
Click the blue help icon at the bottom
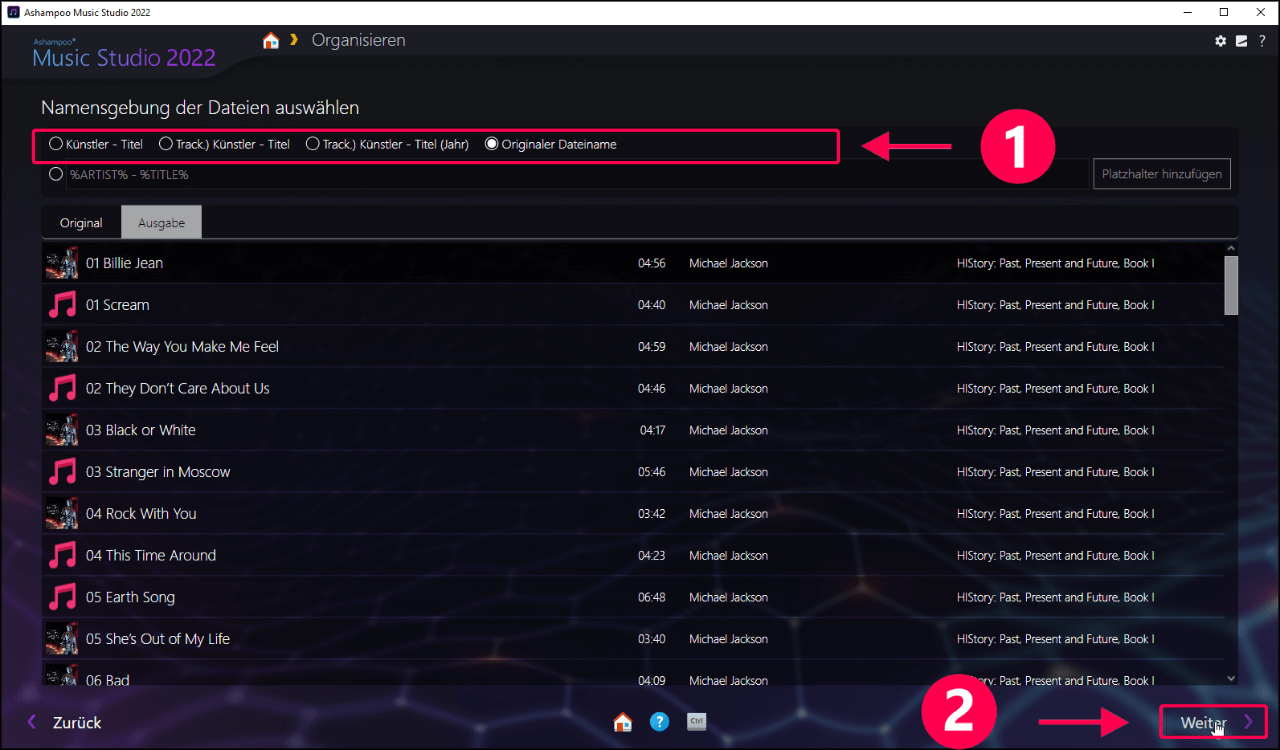659,721
